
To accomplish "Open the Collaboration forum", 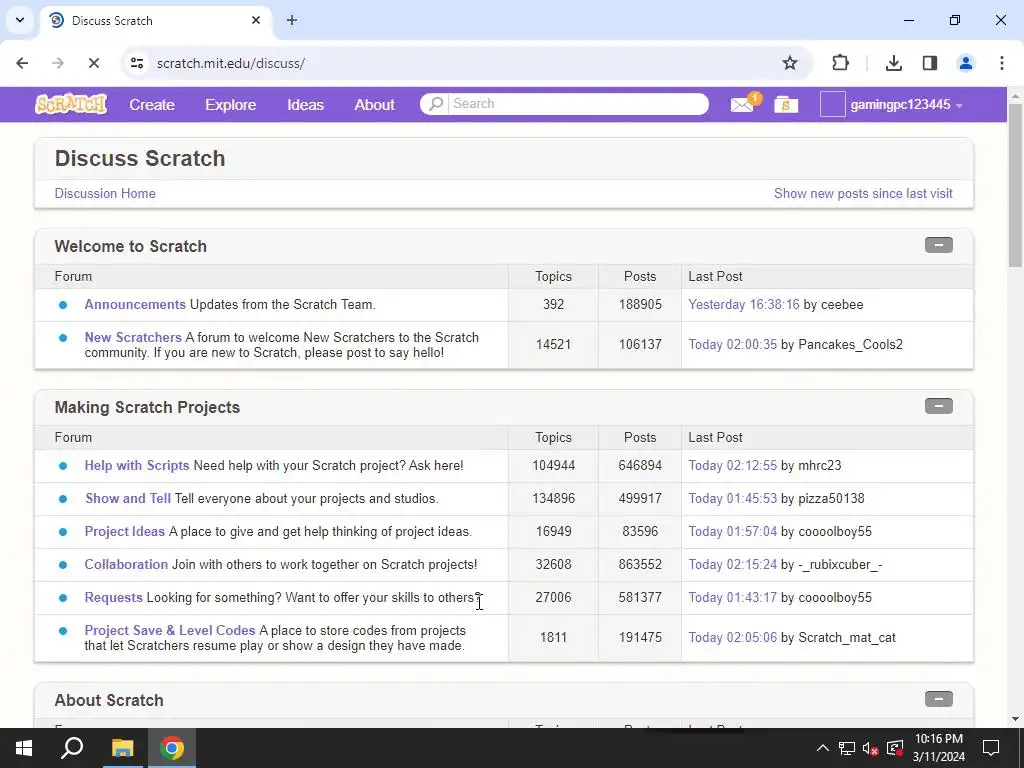I will [126, 564].
